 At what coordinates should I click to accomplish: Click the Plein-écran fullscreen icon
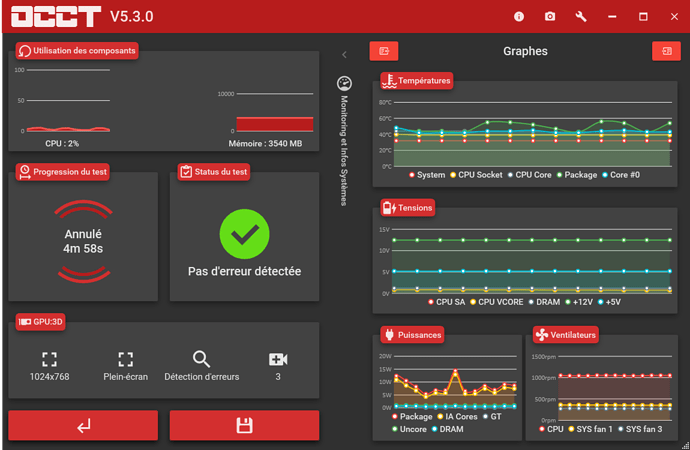point(125,359)
